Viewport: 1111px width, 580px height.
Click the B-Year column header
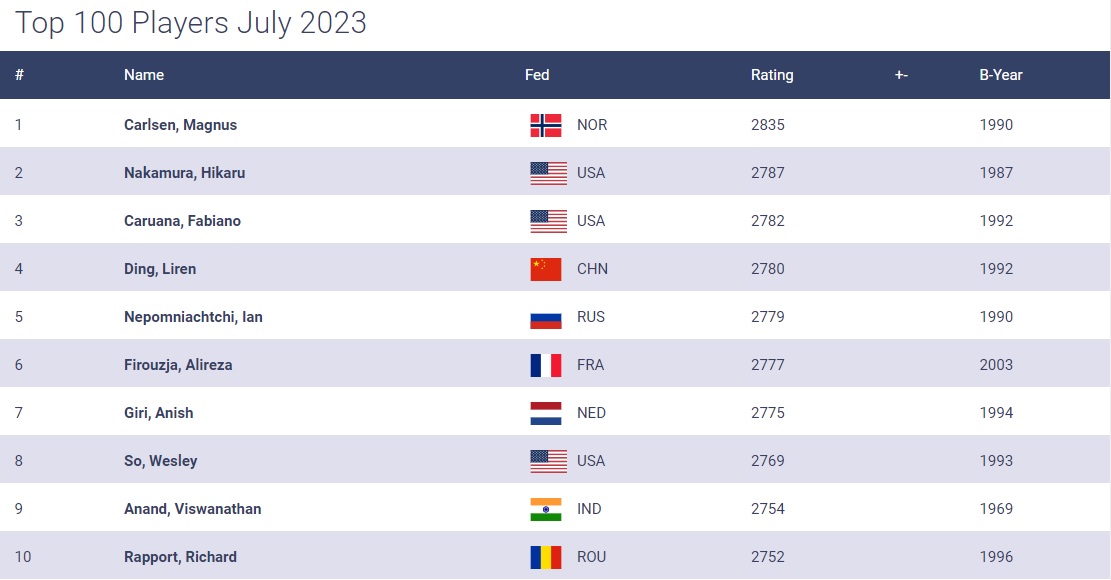click(1000, 75)
